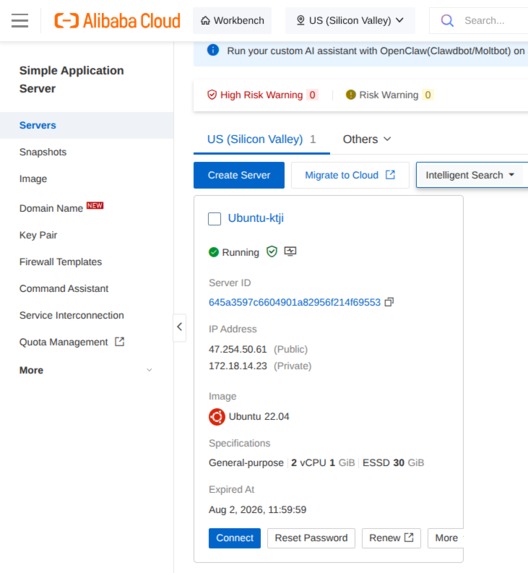Click the yellow Risk Warning icon

pos(350,95)
